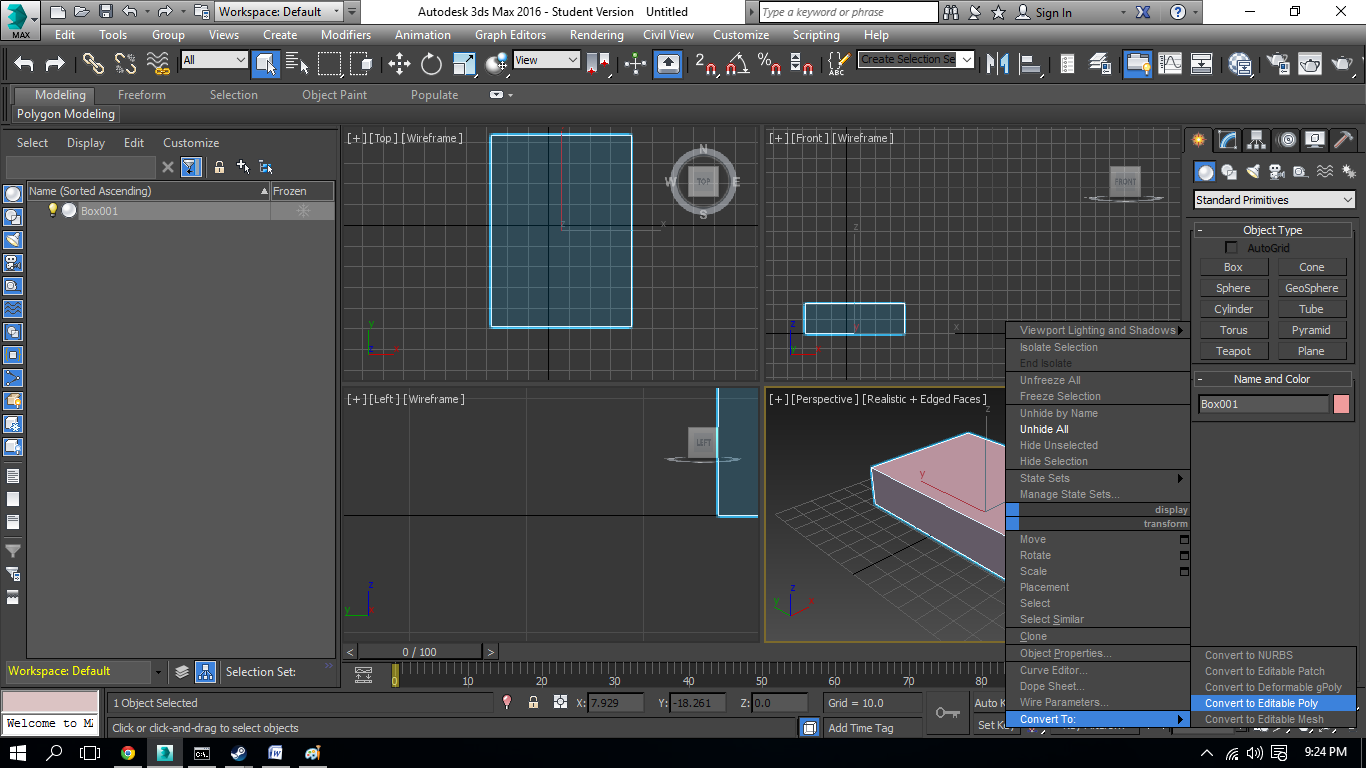Switch to the Freeform ribbon tab
The image size is (1366, 768).
pos(142,95)
